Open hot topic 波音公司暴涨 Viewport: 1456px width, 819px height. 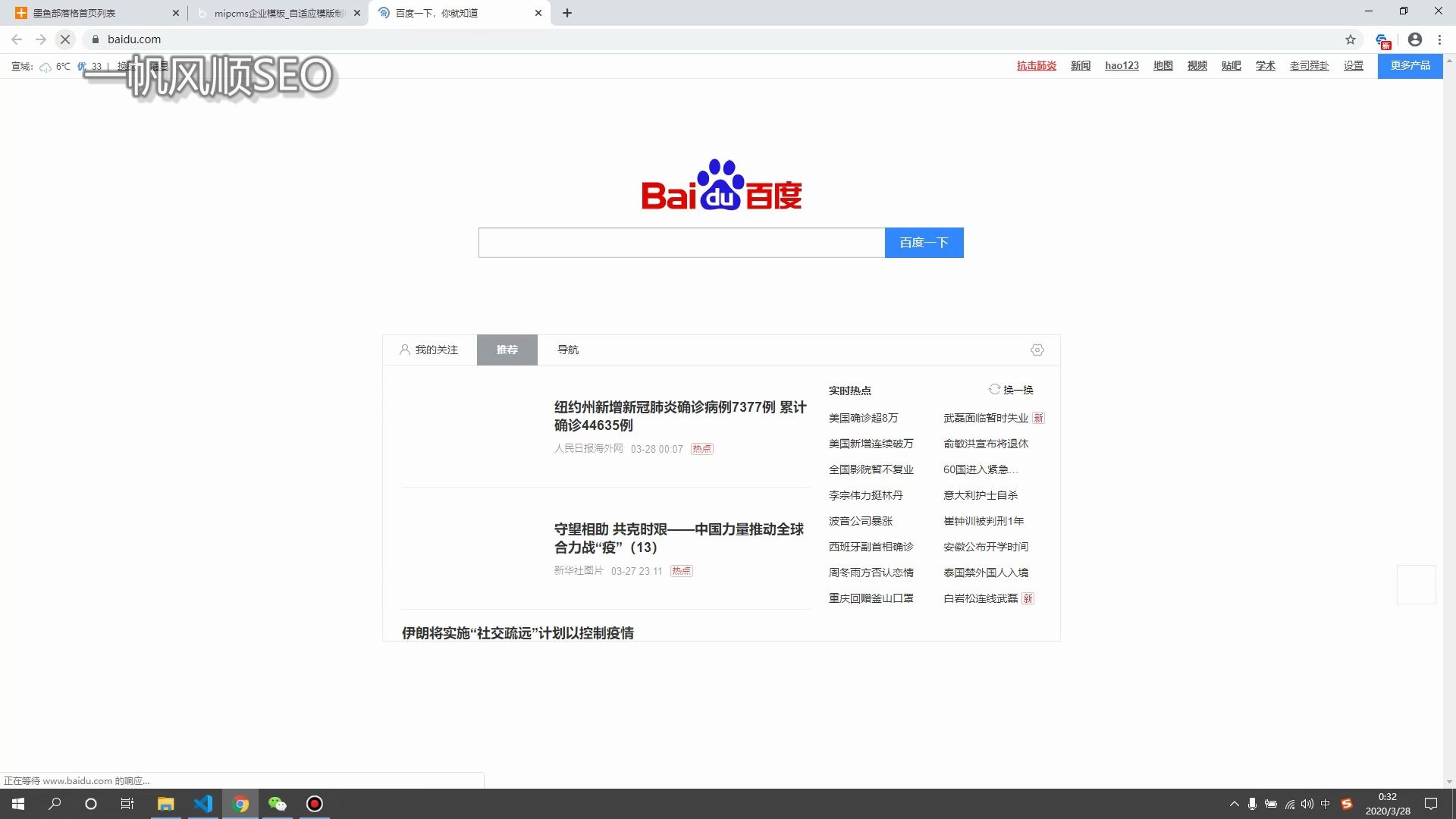point(861,521)
